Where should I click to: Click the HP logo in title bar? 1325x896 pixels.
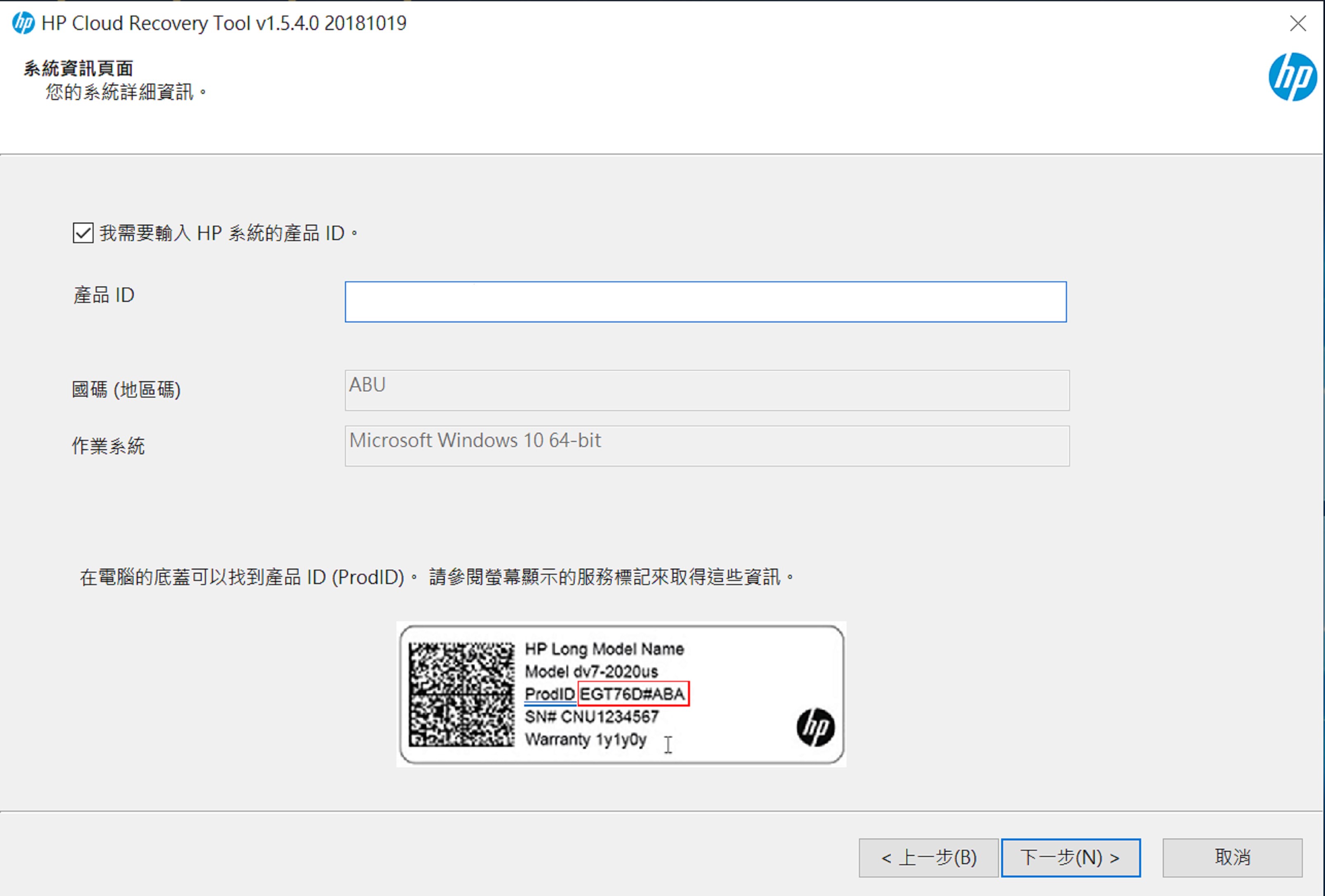pos(23,23)
